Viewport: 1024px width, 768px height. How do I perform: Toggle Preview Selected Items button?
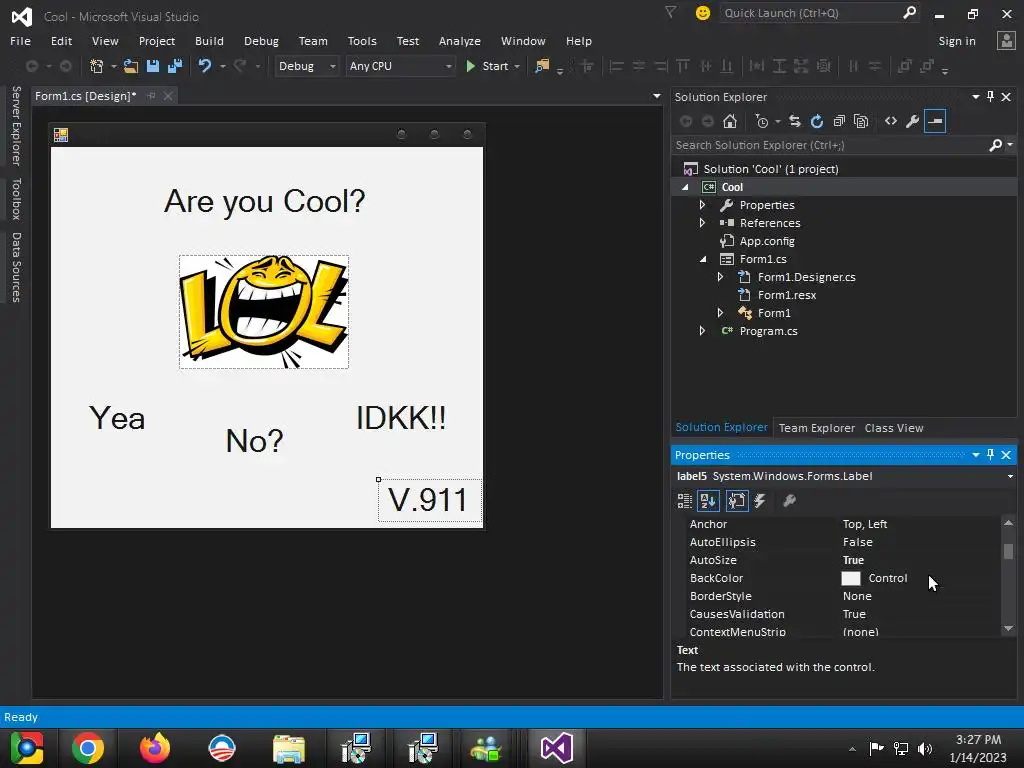(935, 121)
